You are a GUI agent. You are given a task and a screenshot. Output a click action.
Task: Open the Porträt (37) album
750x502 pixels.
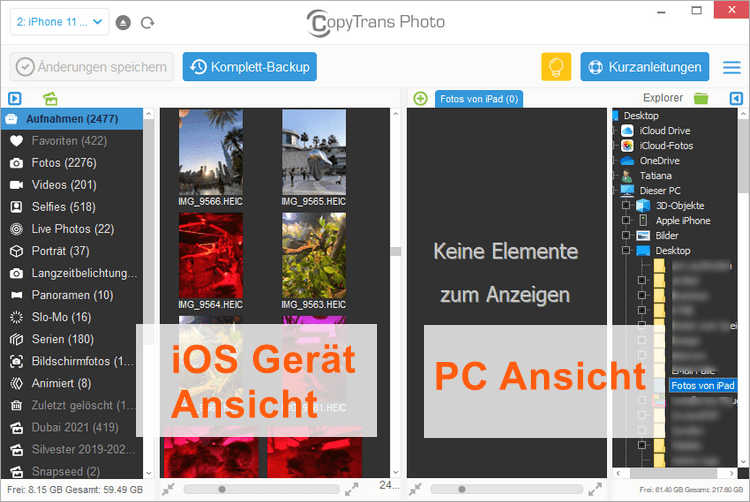72,251
